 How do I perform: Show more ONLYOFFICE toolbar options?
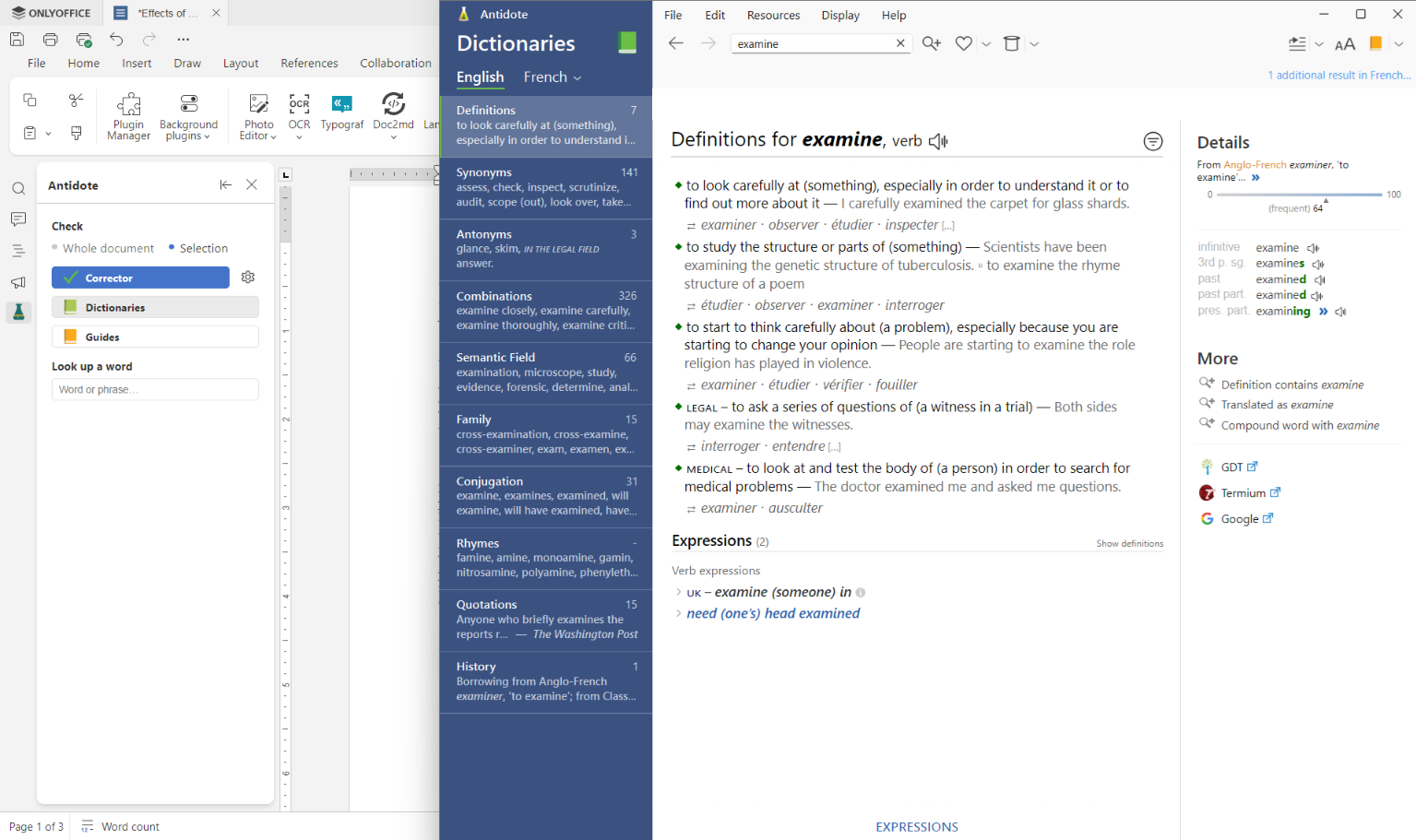(x=183, y=40)
